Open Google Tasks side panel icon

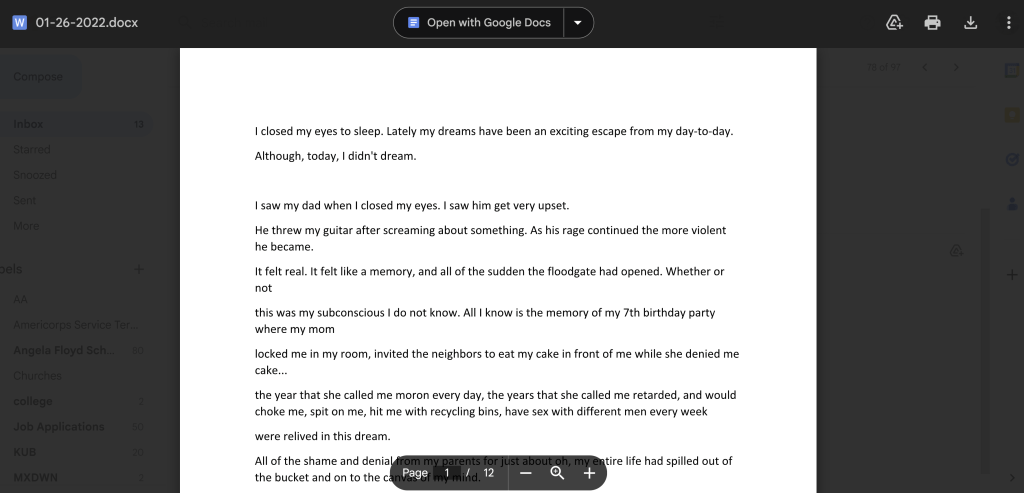tap(1012, 160)
